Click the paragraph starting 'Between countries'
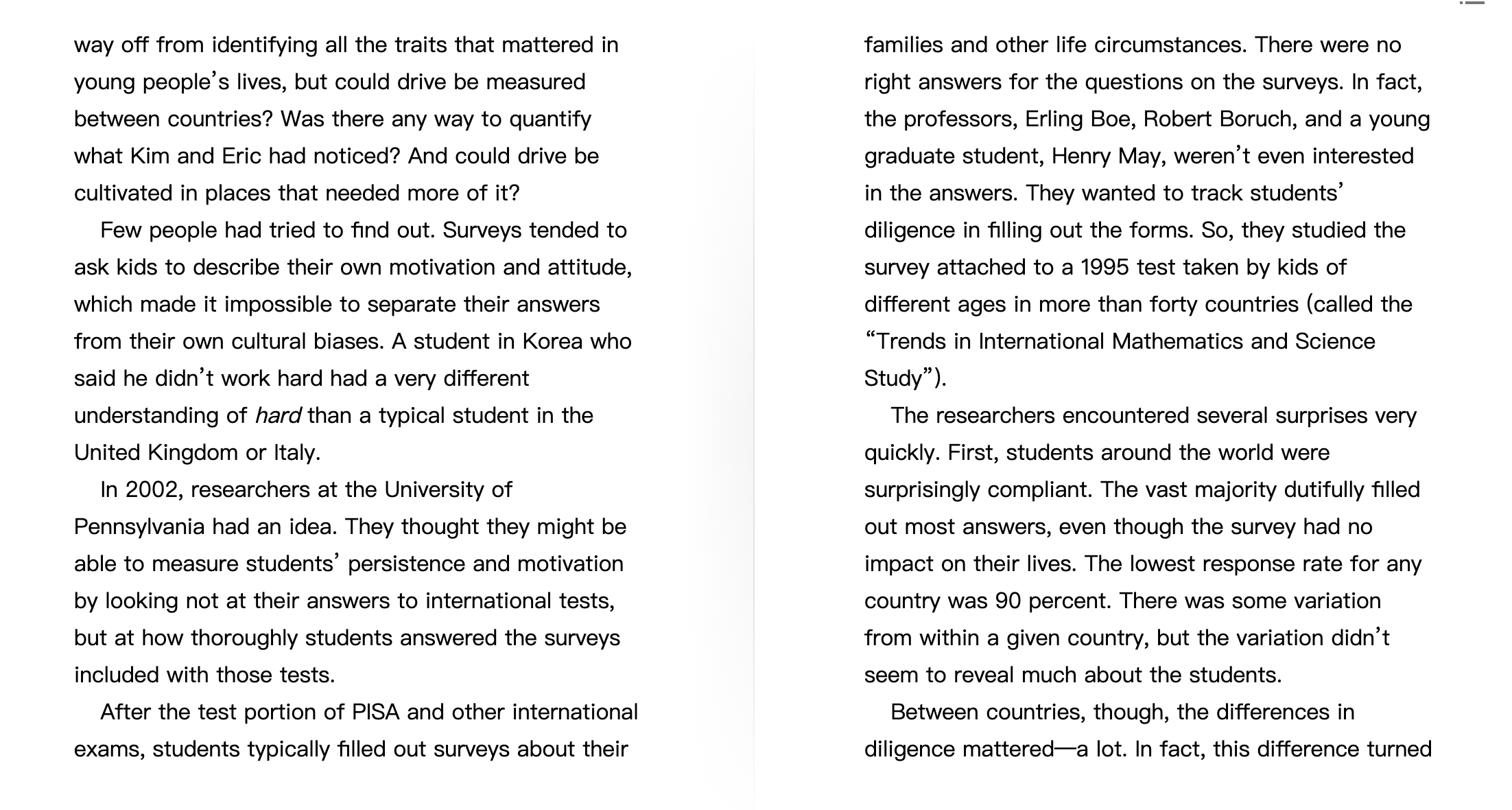The image size is (1512, 810). pyautogui.click(x=1148, y=730)
